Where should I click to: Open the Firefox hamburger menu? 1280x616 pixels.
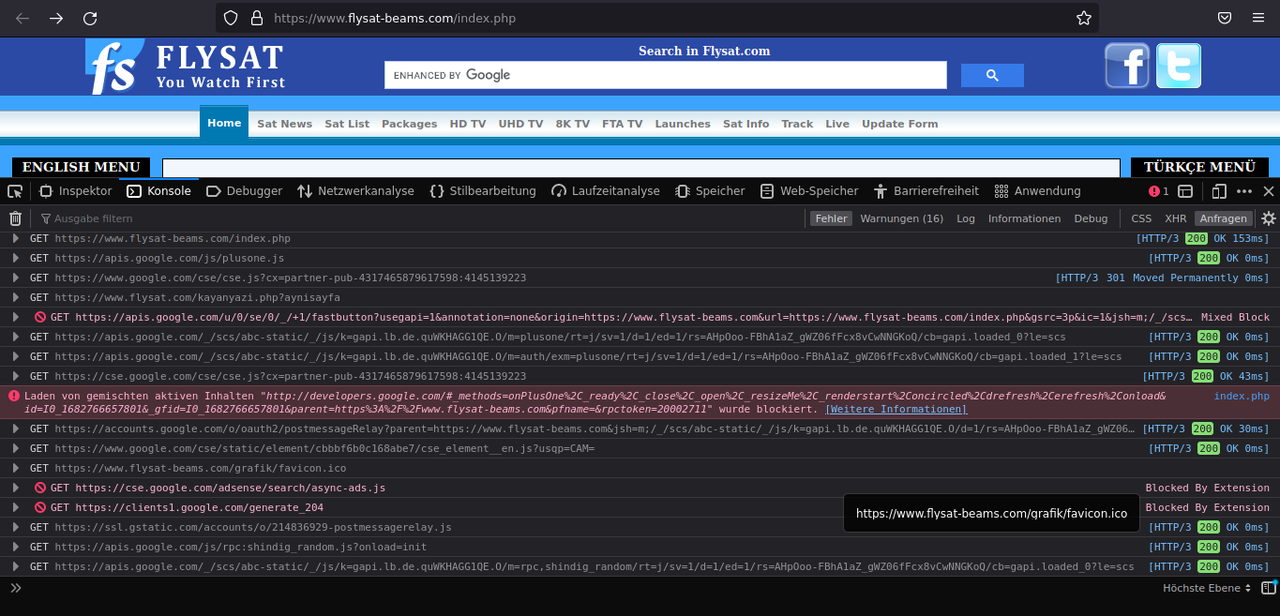click(1258, 18)
